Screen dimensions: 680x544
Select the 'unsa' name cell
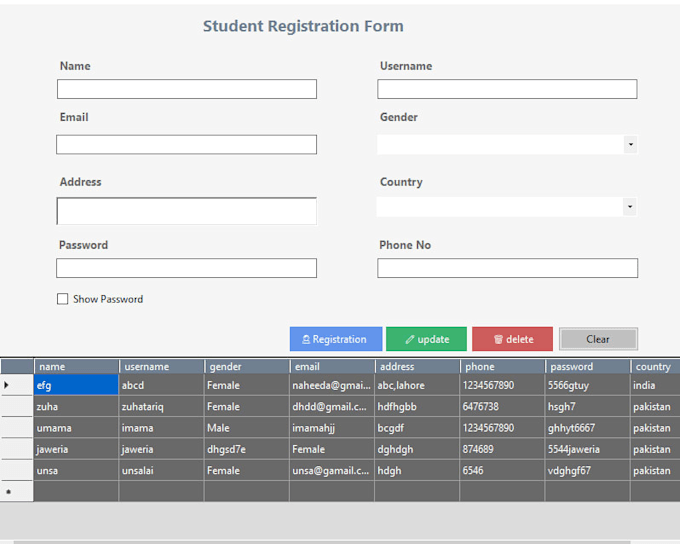[x=76, y=470]
